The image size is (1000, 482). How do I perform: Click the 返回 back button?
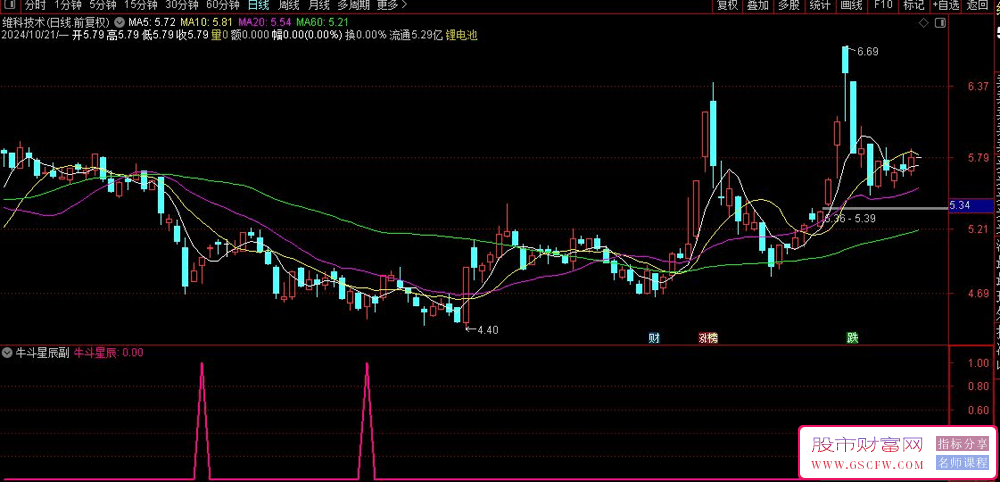tap(977, 6)
